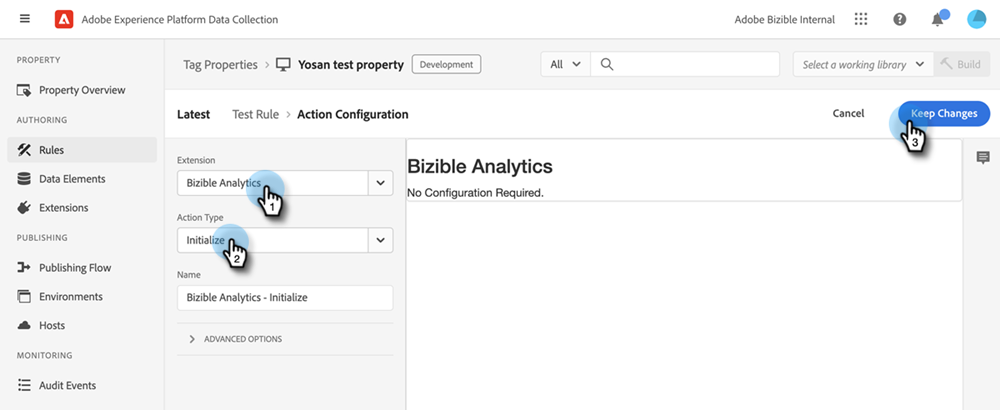Click the Tag Properties breadcrumb link

click(221, 65)
